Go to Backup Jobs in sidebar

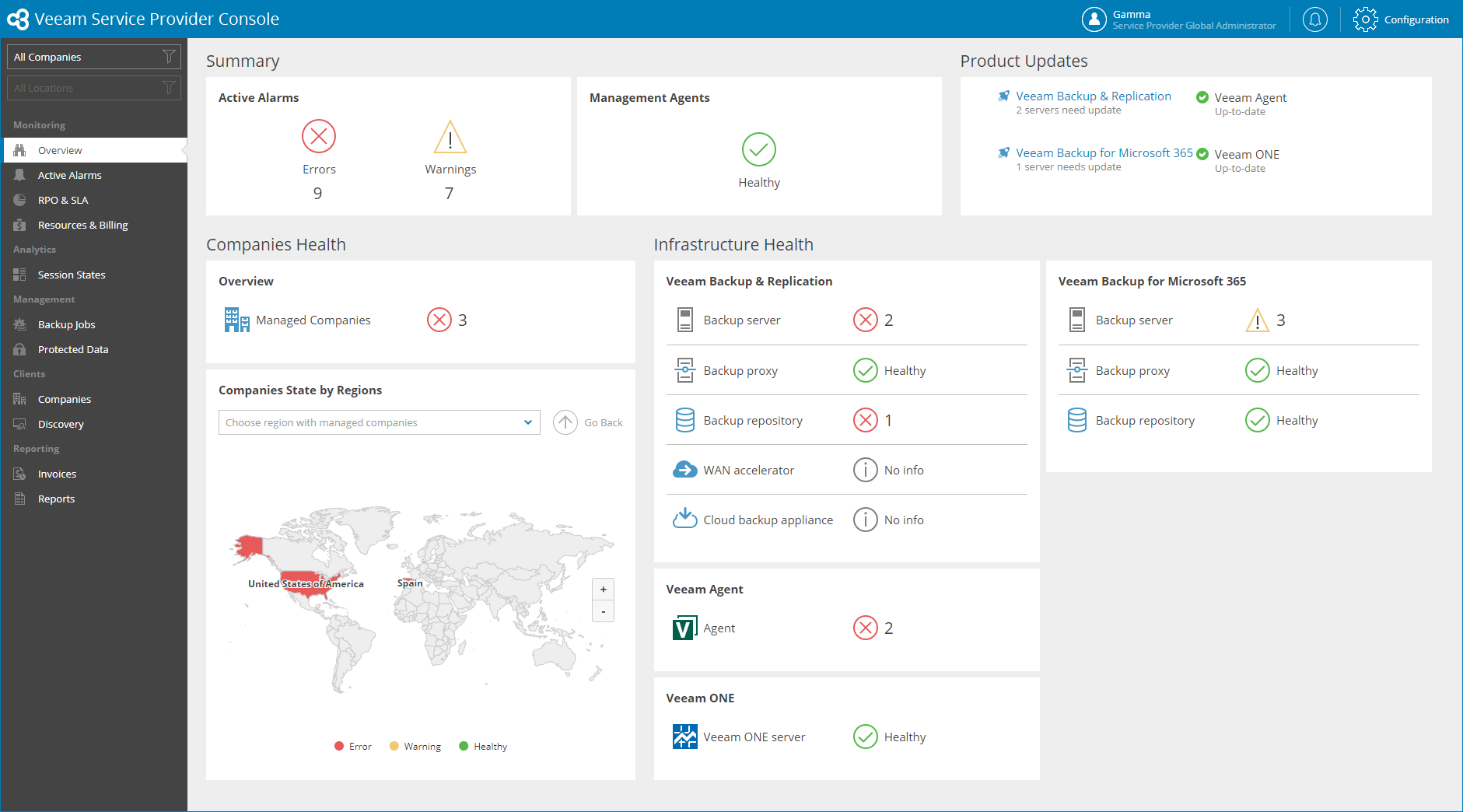pyautogui.click(x=66, y=324)
